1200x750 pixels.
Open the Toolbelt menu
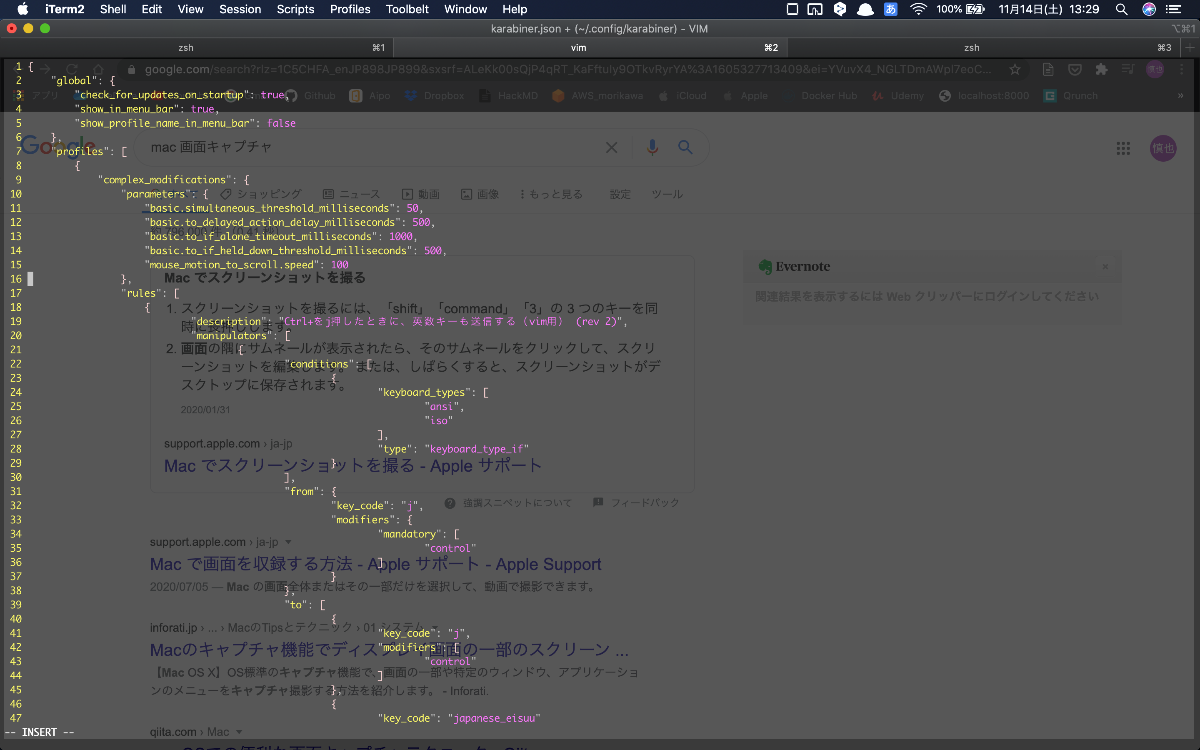pos(408,9)
